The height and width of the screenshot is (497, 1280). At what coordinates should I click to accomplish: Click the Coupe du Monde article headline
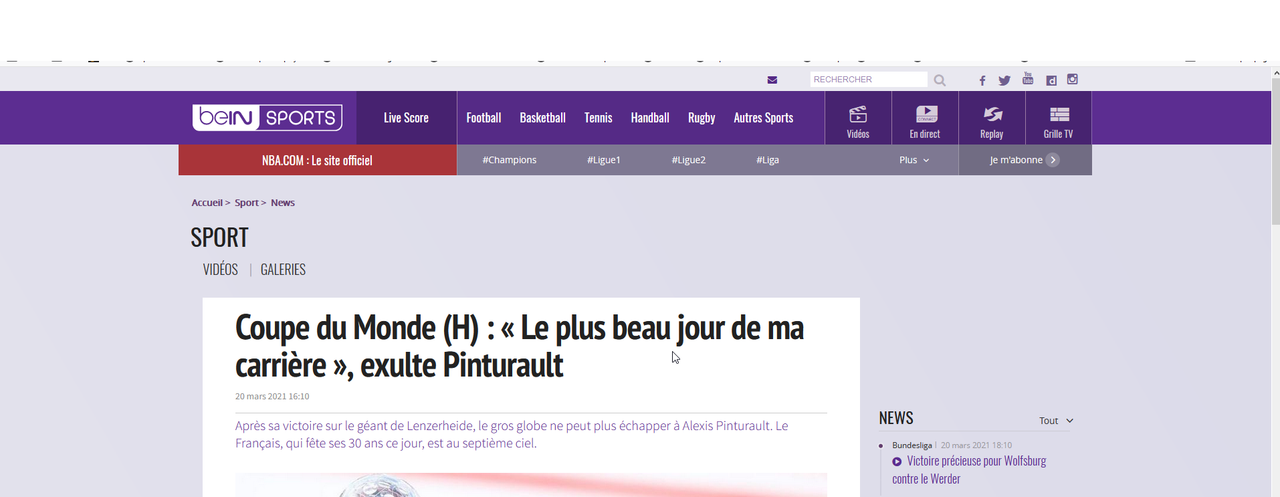click(519, 346)
